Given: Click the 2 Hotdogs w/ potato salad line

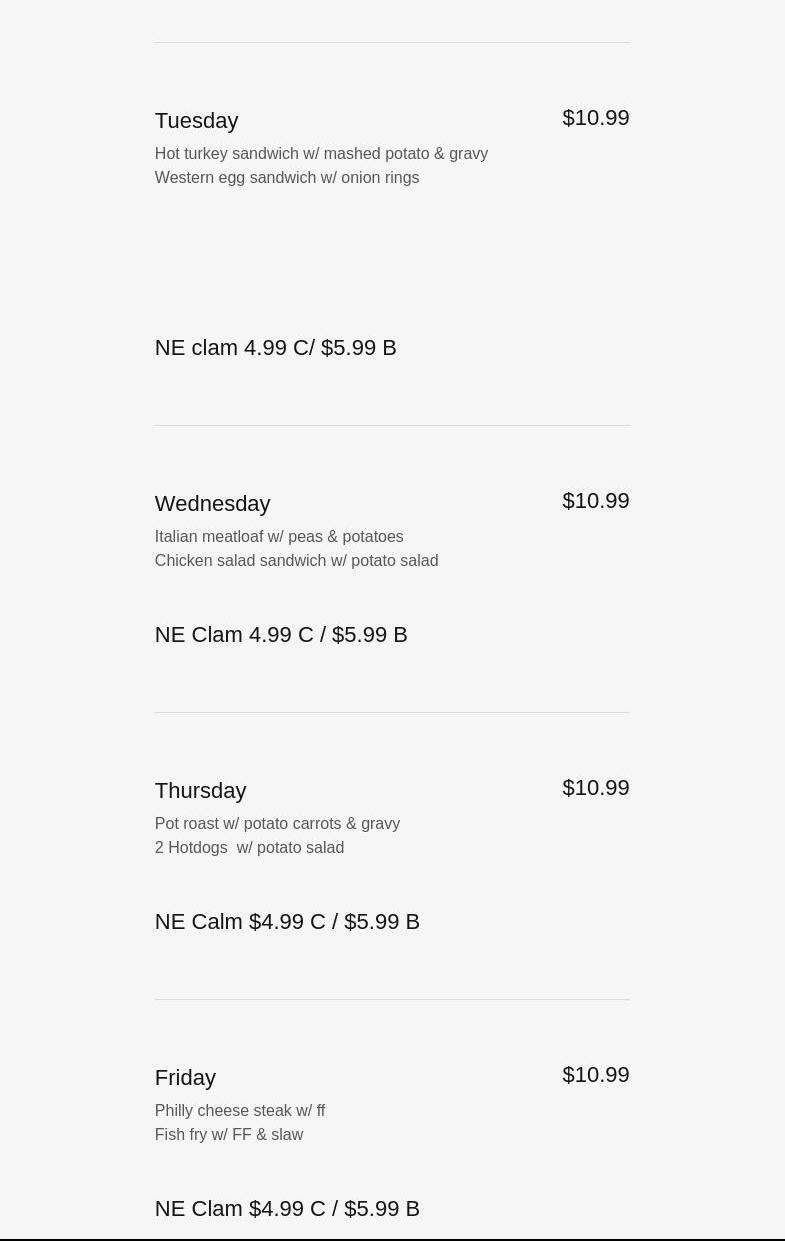Looking at the screenshot, I should 249,847.
